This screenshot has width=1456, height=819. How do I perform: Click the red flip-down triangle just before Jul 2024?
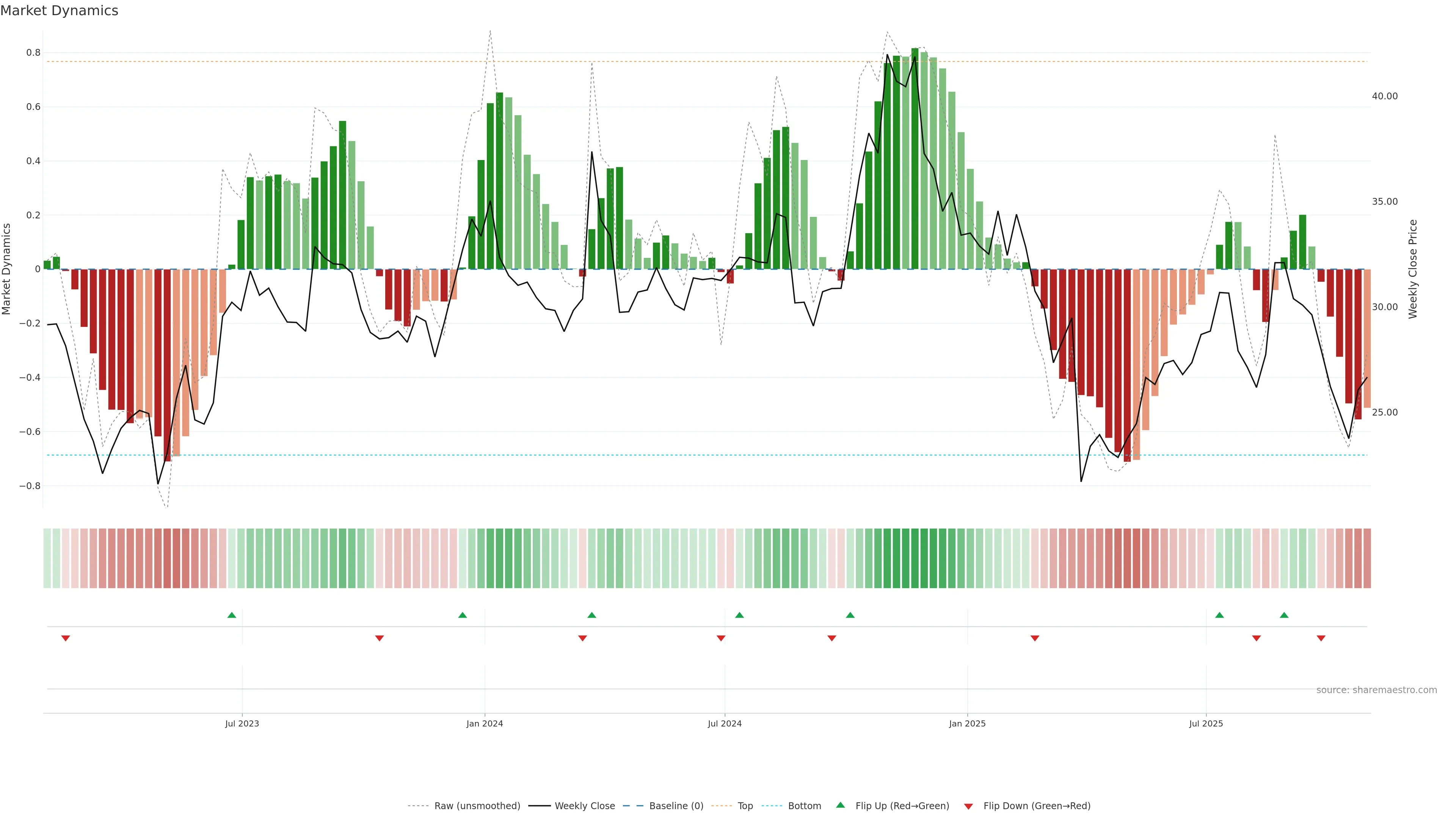pyautogui.click(x=721, y=638)
